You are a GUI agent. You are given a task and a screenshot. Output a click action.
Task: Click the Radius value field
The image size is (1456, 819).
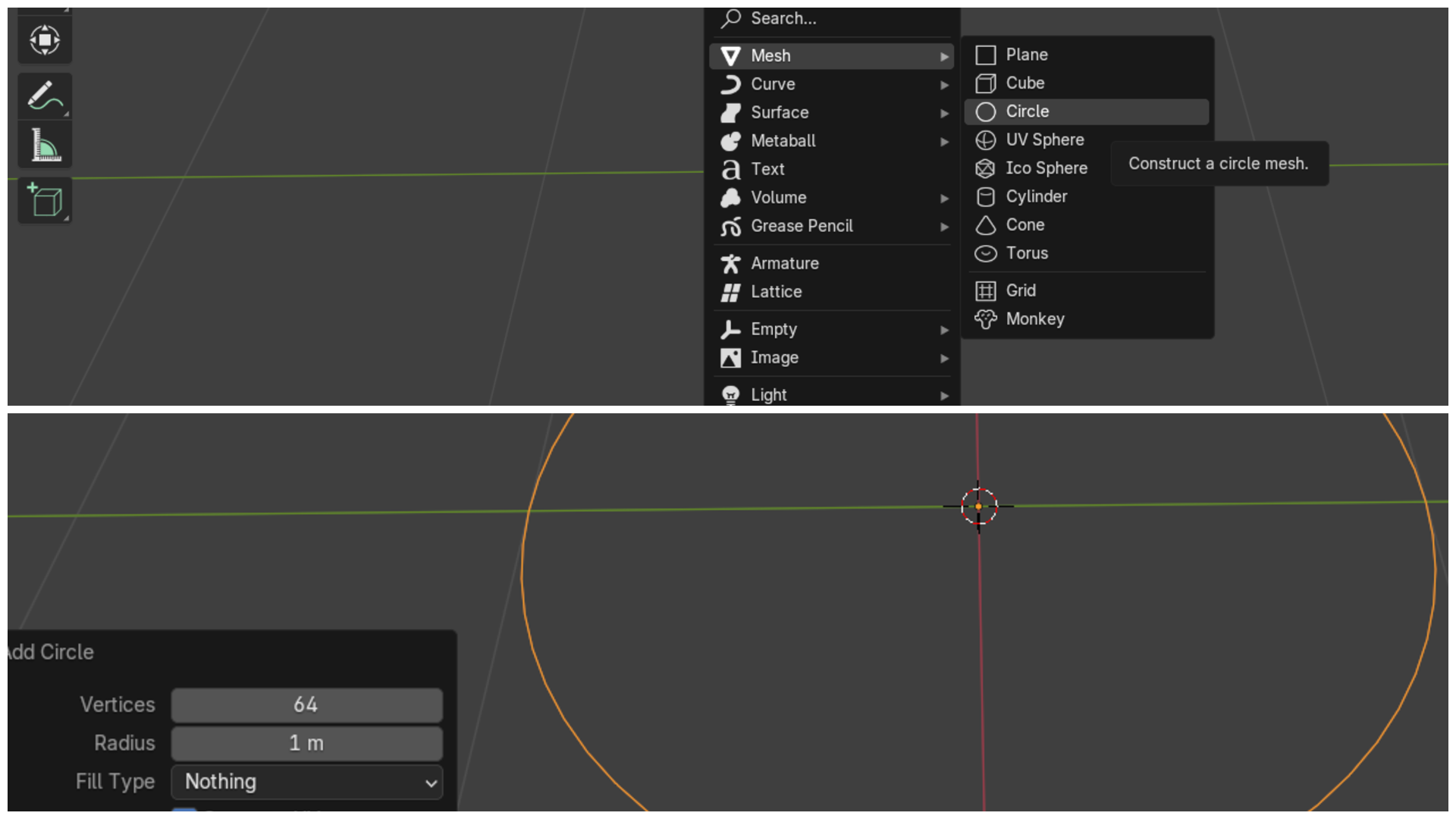pos(306,743)
